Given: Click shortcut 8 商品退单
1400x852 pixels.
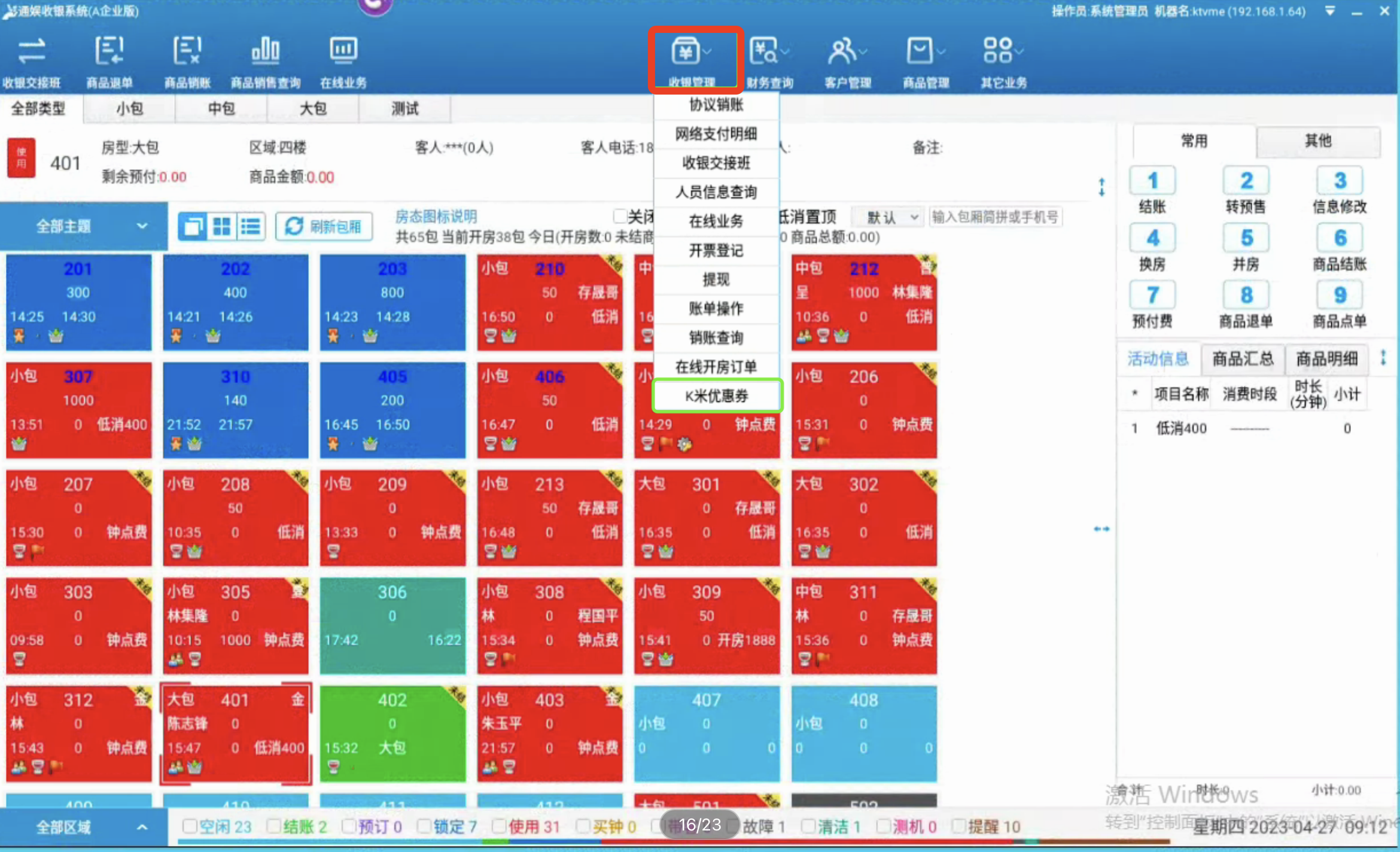Looking at the screenshot, I should coord(1246,305).
